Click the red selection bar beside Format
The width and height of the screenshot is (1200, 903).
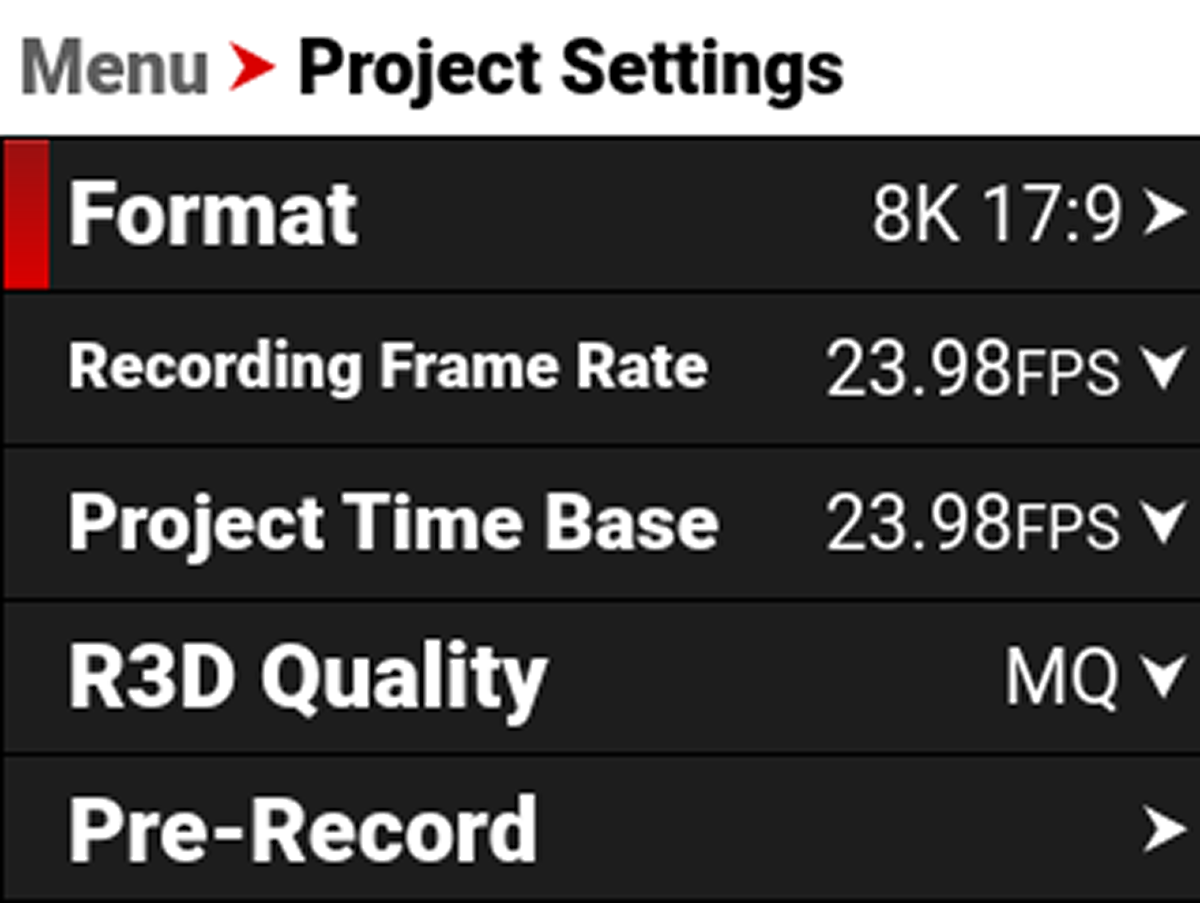(26, 214)
